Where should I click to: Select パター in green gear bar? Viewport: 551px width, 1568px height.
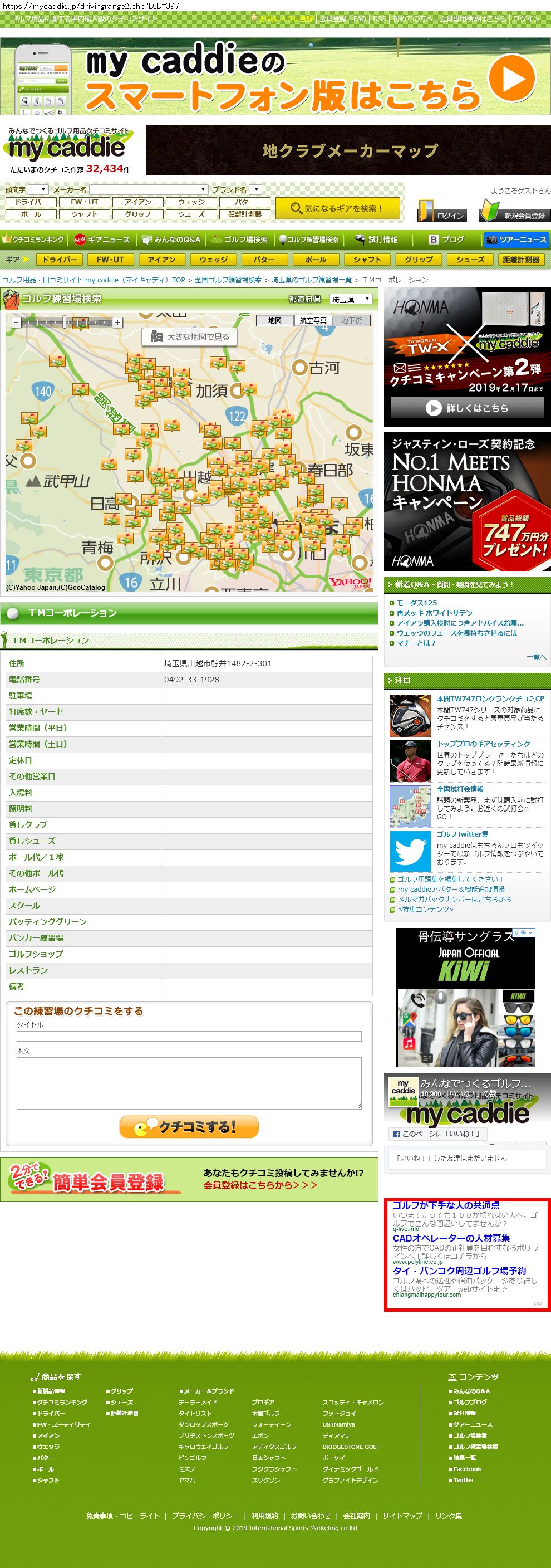coord(264,260)
